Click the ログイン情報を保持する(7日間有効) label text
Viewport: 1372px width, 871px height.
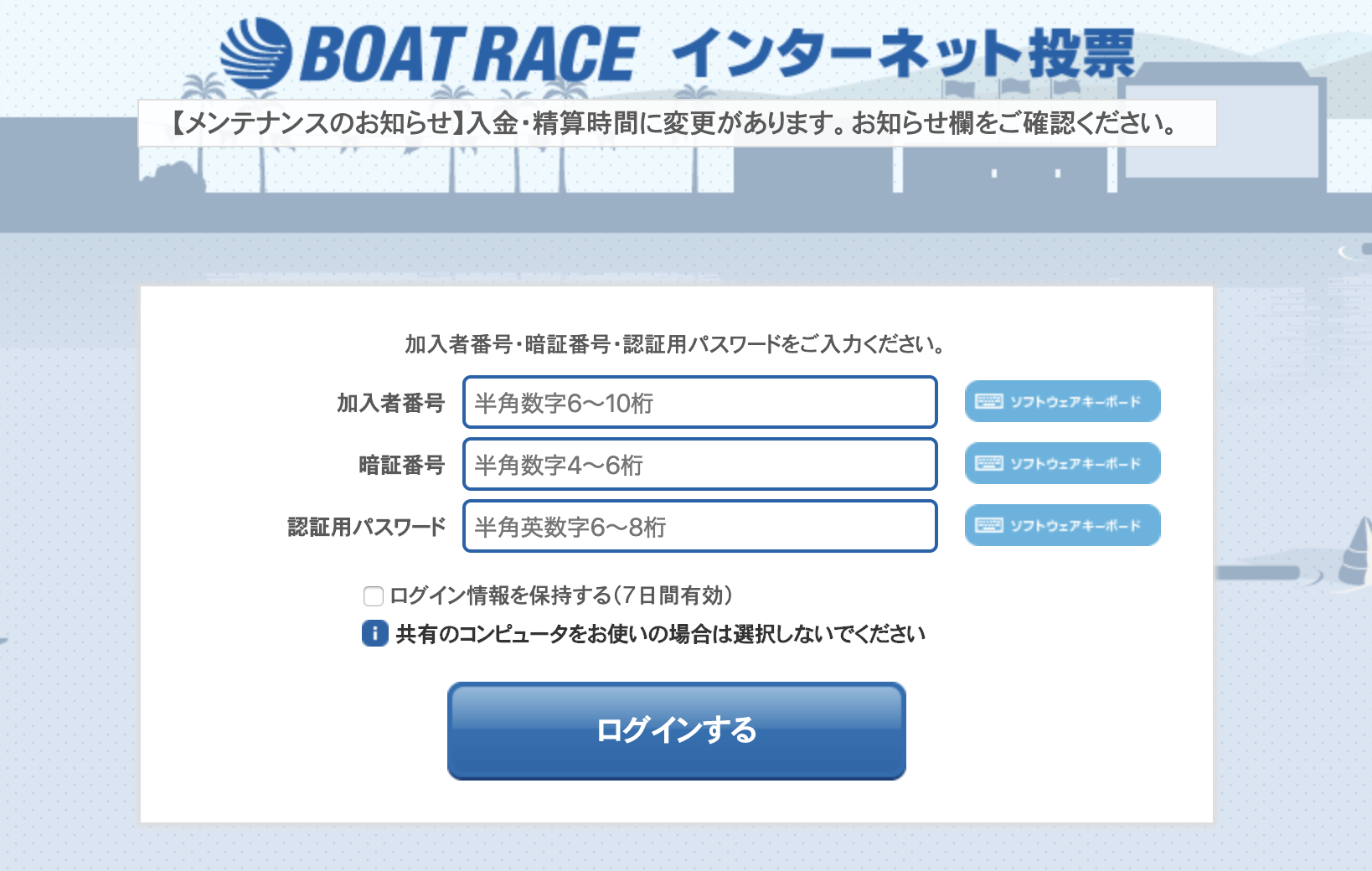[561, 595]
